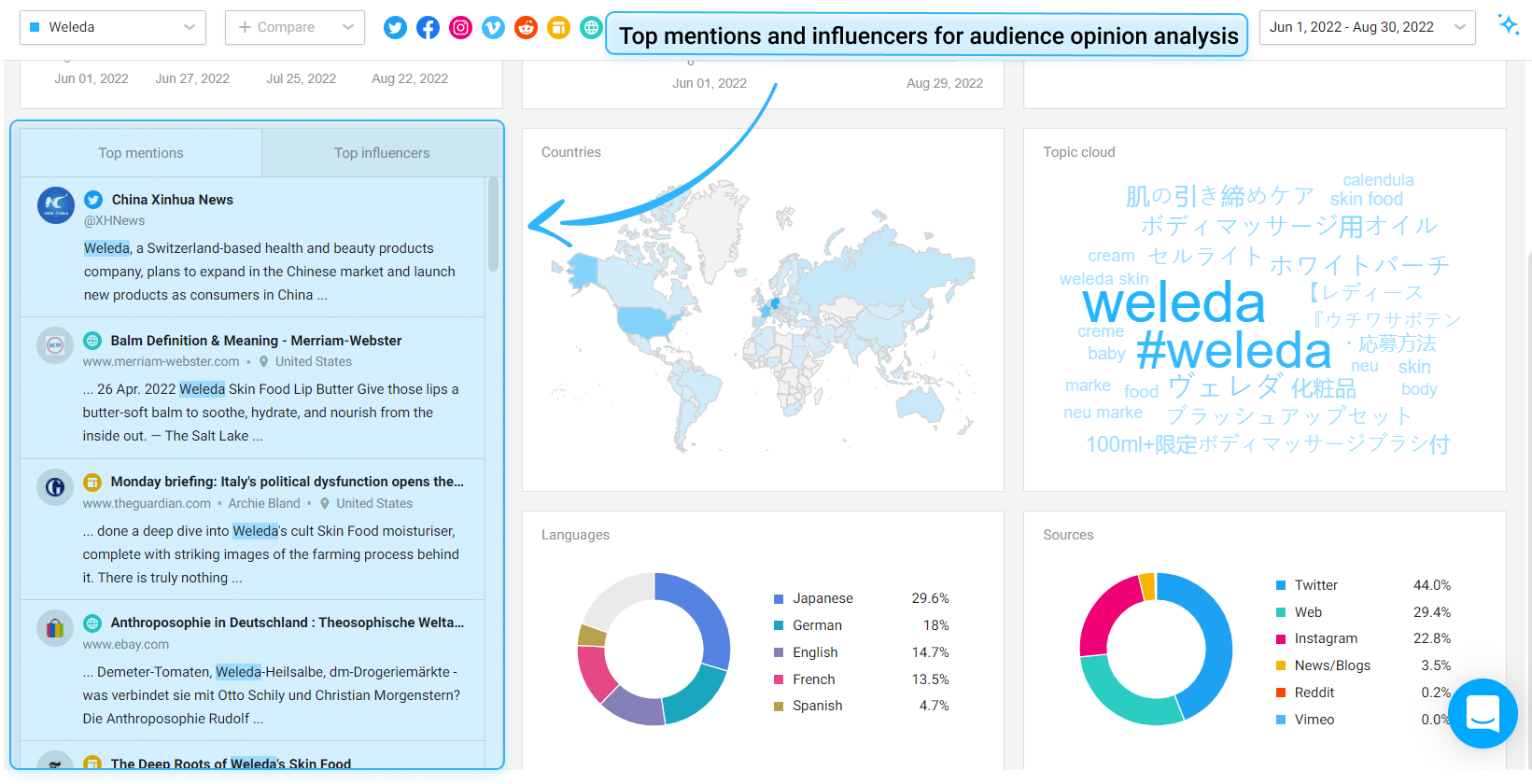Click the Guardian mention avatar
1532x784 pixels.
pos(55,487)
